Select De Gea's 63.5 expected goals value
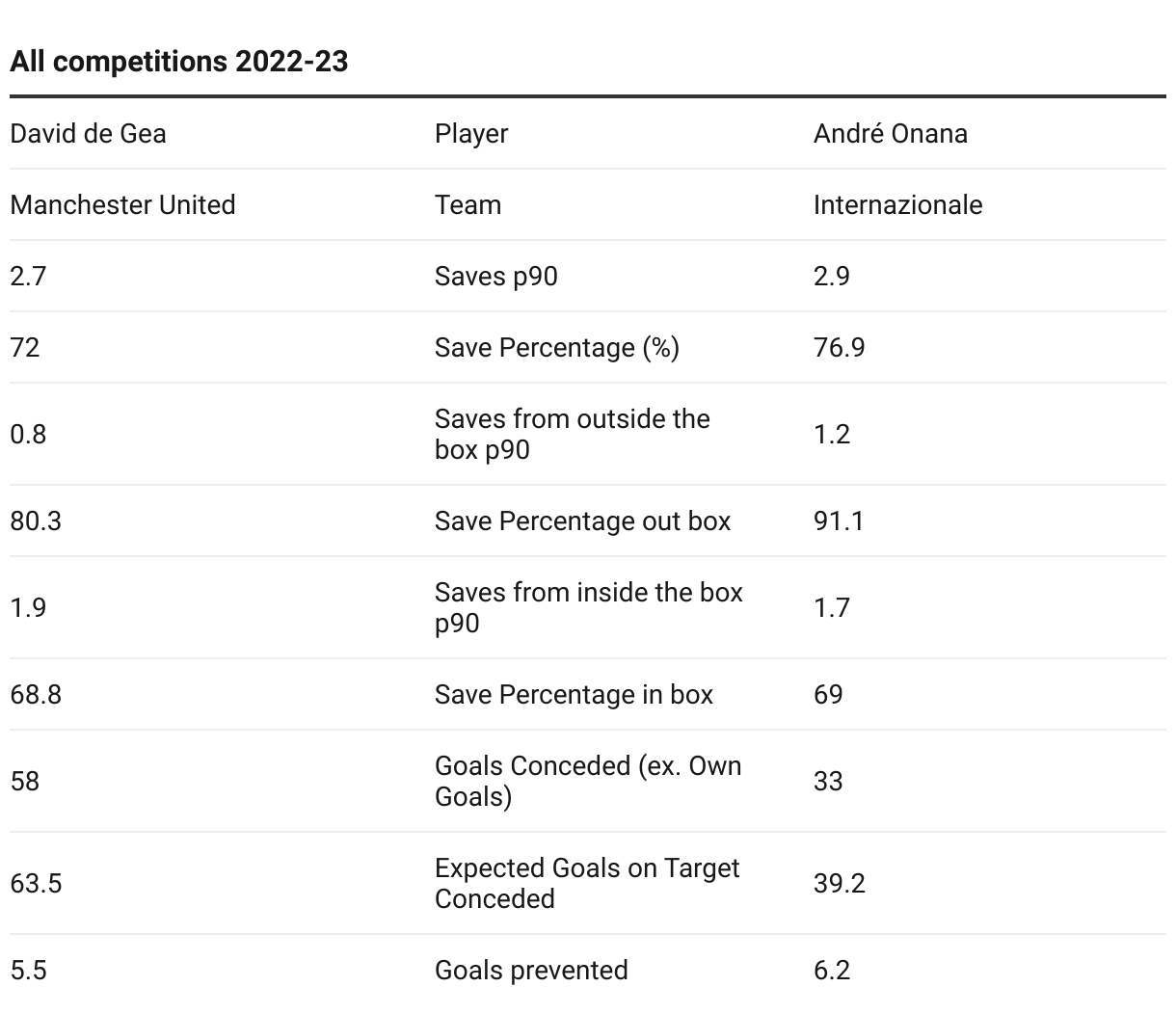The width and height of the screenshot is (1176, 1014). tap(36, 883)
